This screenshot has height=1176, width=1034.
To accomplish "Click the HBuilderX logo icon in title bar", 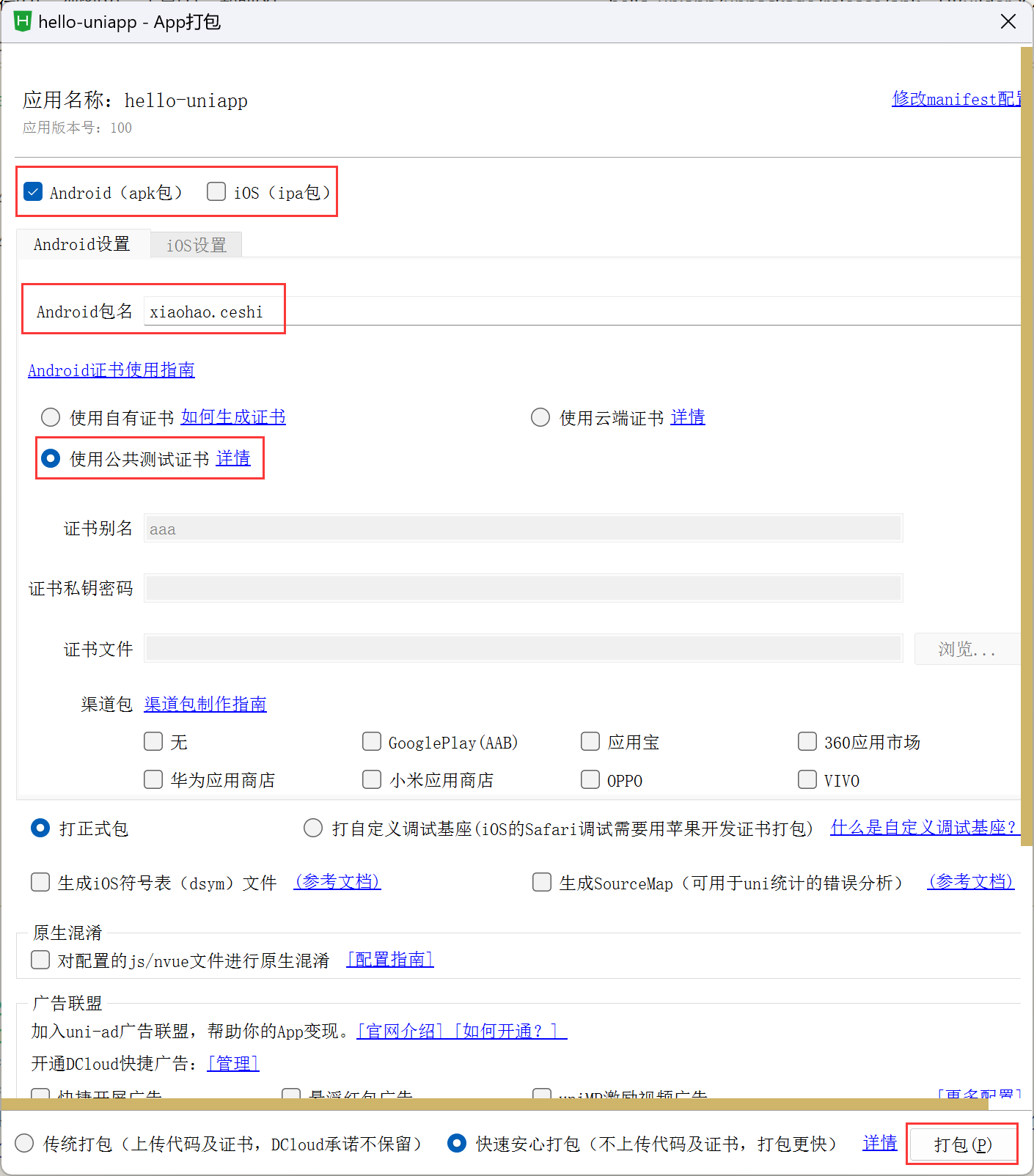I will tap(23, 21).
